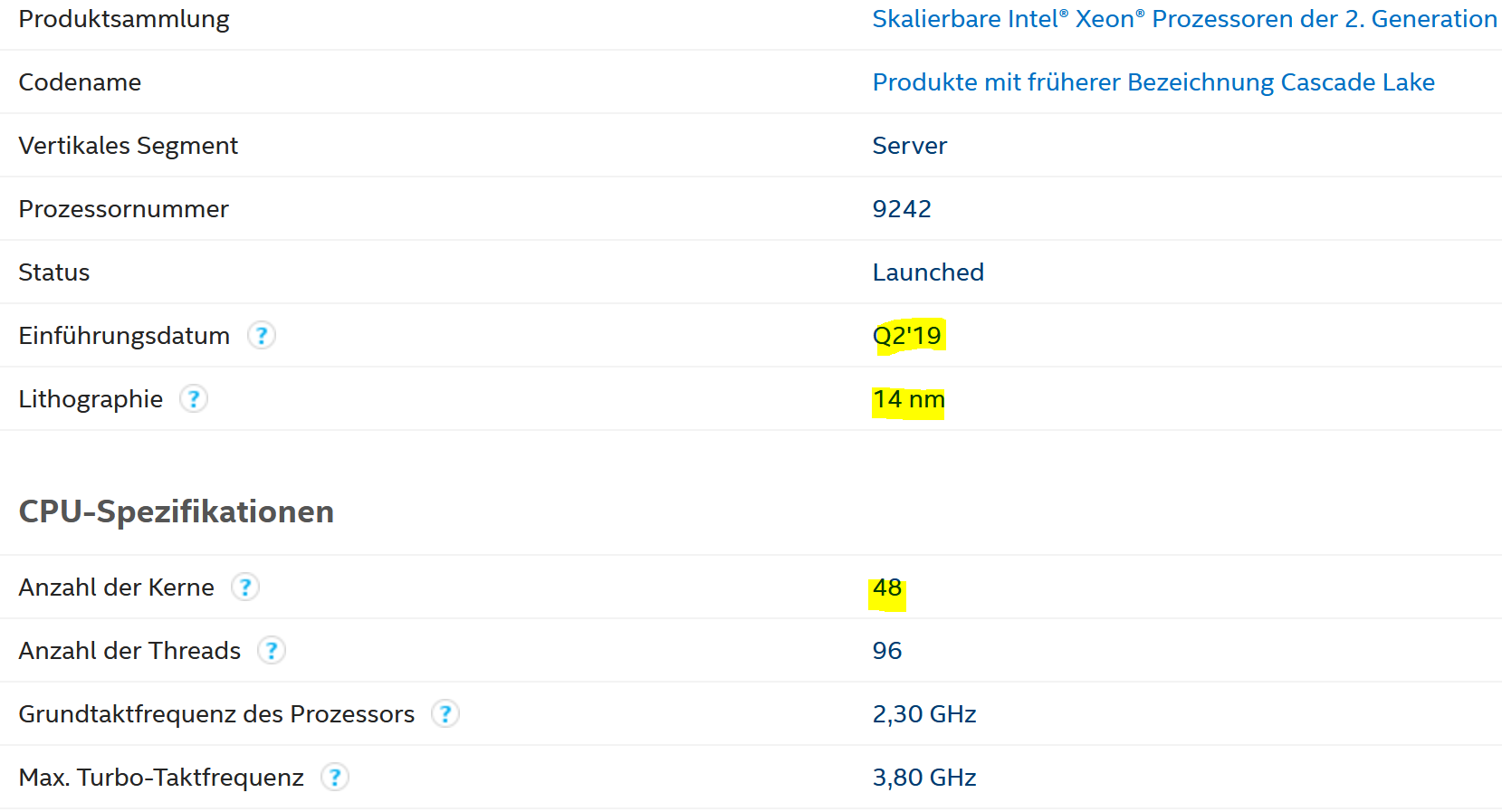The height and width of the screenshot is (812, 1502).
Task: Click help icon next to Lithographie
Action: pyautogui.click(x=194, y=398)
